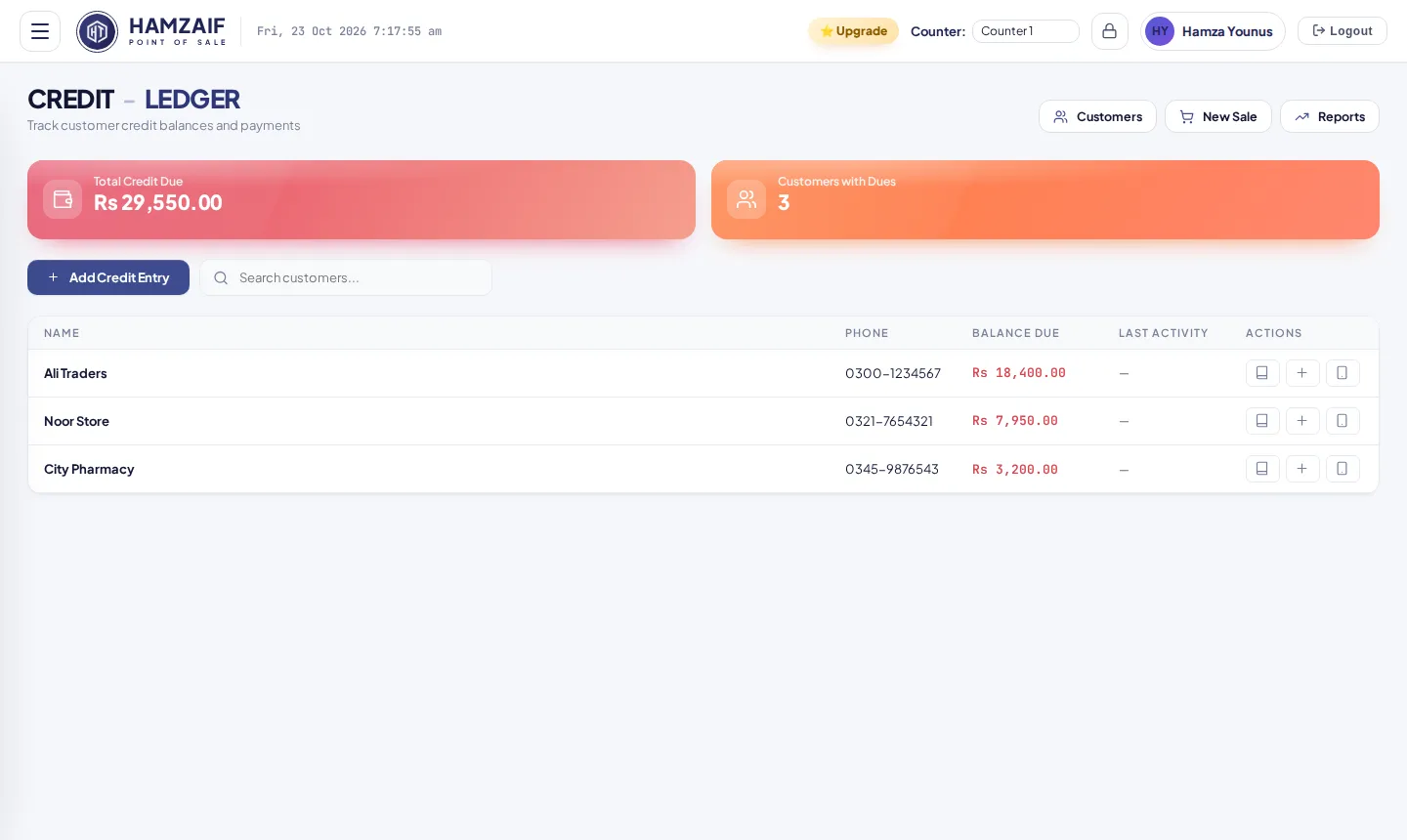Start a New Sale
This screenshot has height=840, width=1407.
click(1217, 116)
